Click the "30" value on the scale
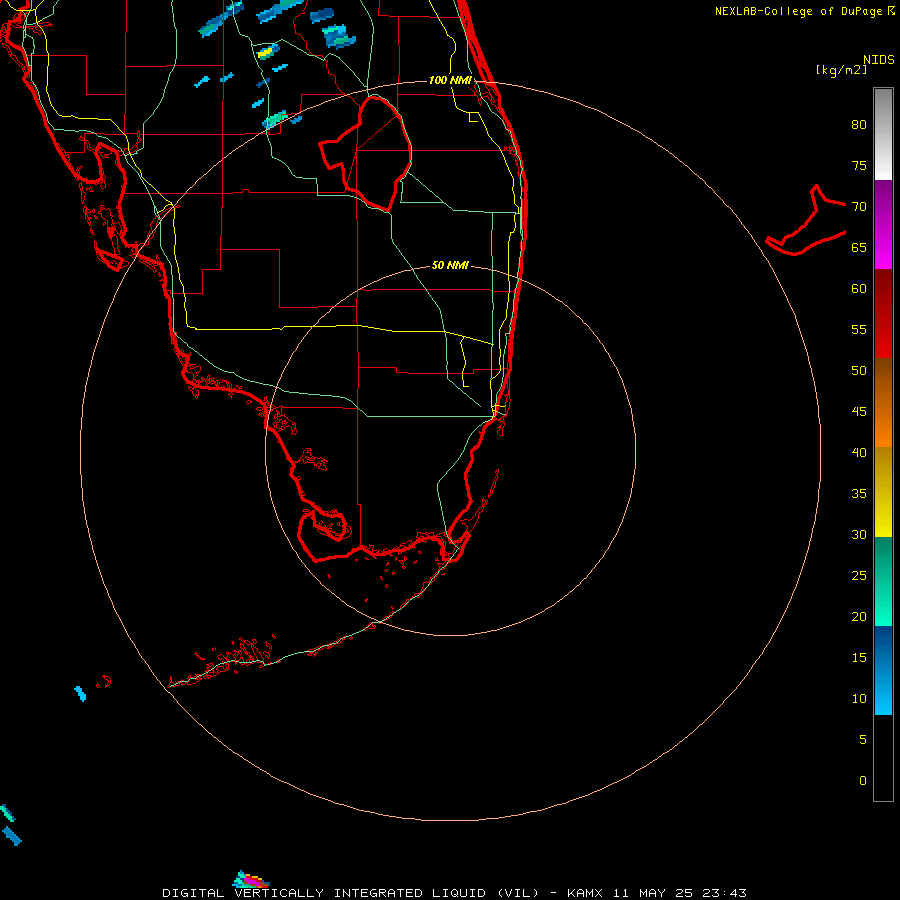Image resolution: width=900 pixels, height=900 pixels. pyautogui.click(x=859, y=534)
